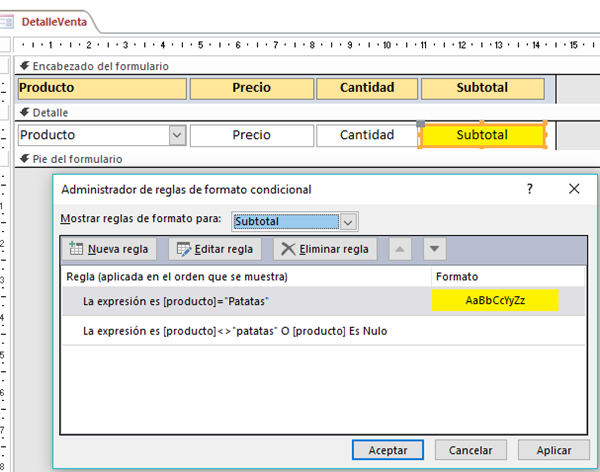Select the Precio detail text box

click(x=251, y=135)
